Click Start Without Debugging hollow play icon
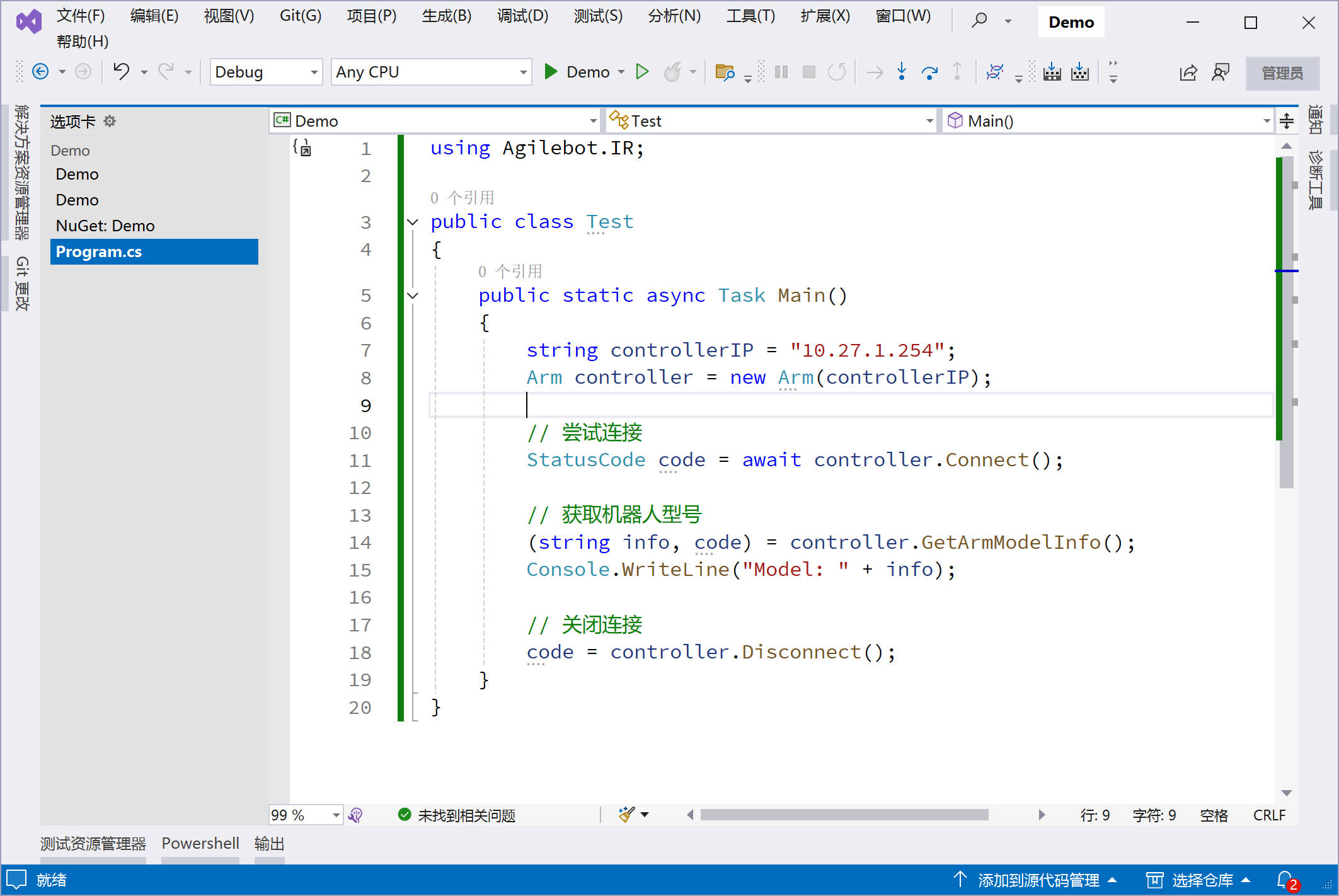 click(x=642, y=72)
